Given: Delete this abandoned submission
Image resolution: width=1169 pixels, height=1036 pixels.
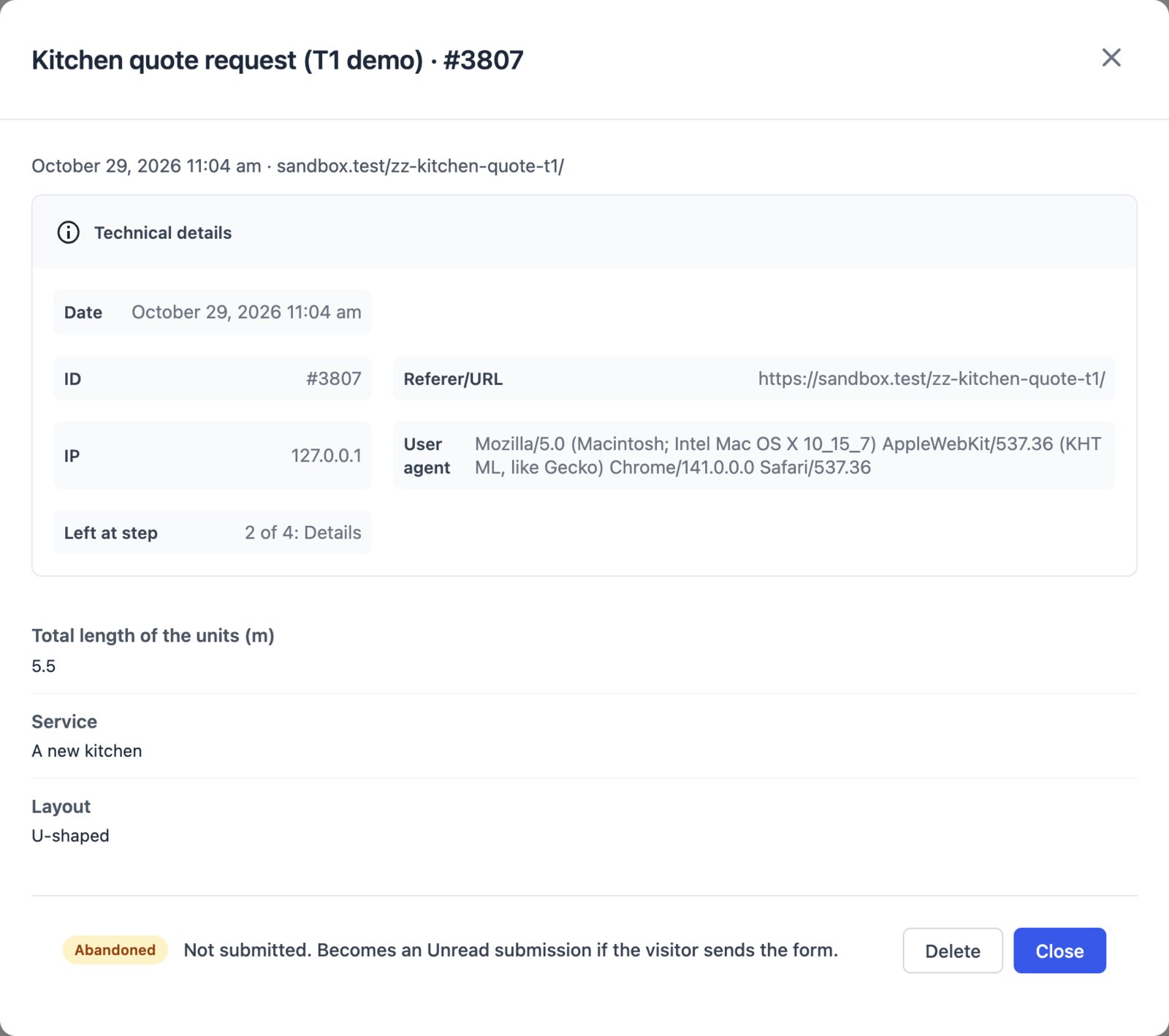Looking at the screenshot, I should tap(953, 951).
